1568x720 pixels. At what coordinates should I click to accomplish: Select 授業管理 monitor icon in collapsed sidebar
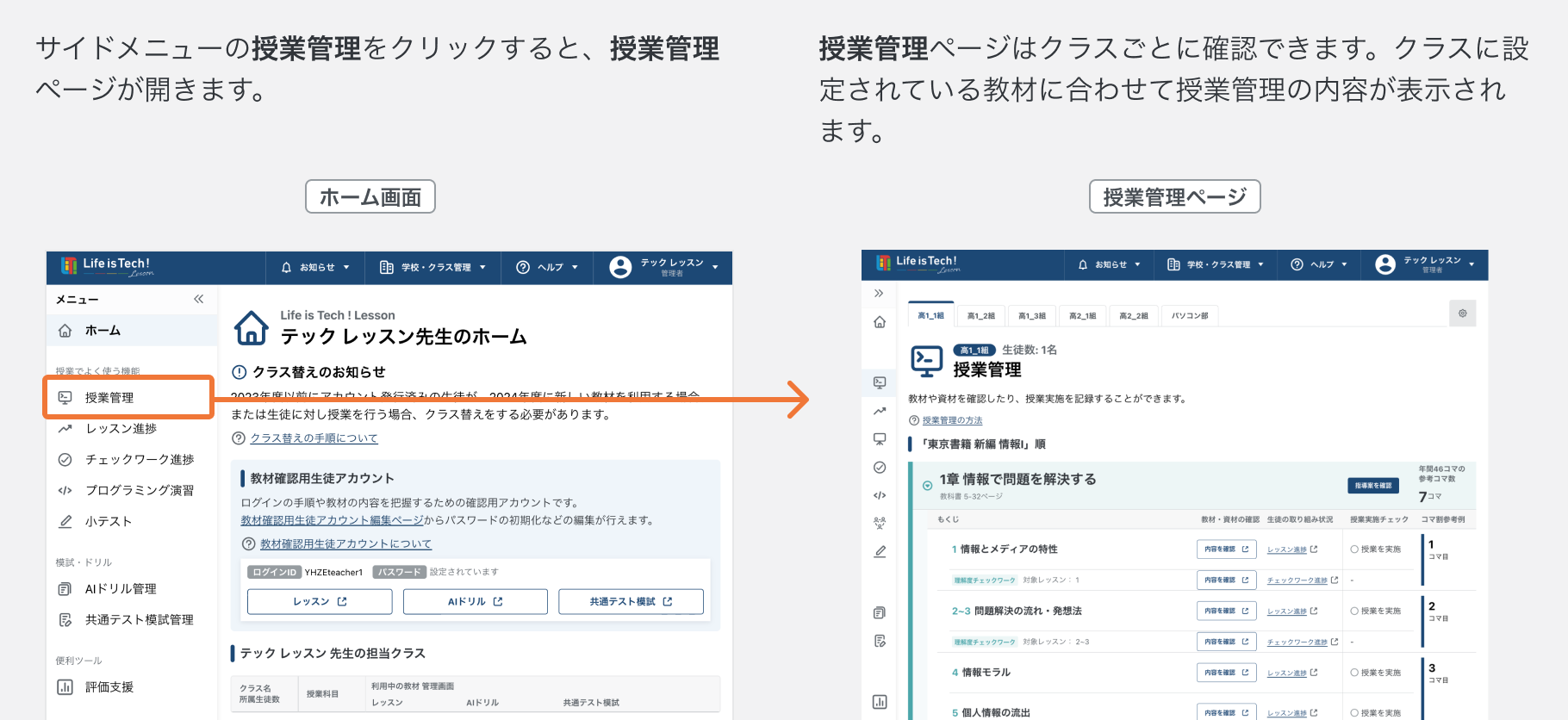[880, 382]
